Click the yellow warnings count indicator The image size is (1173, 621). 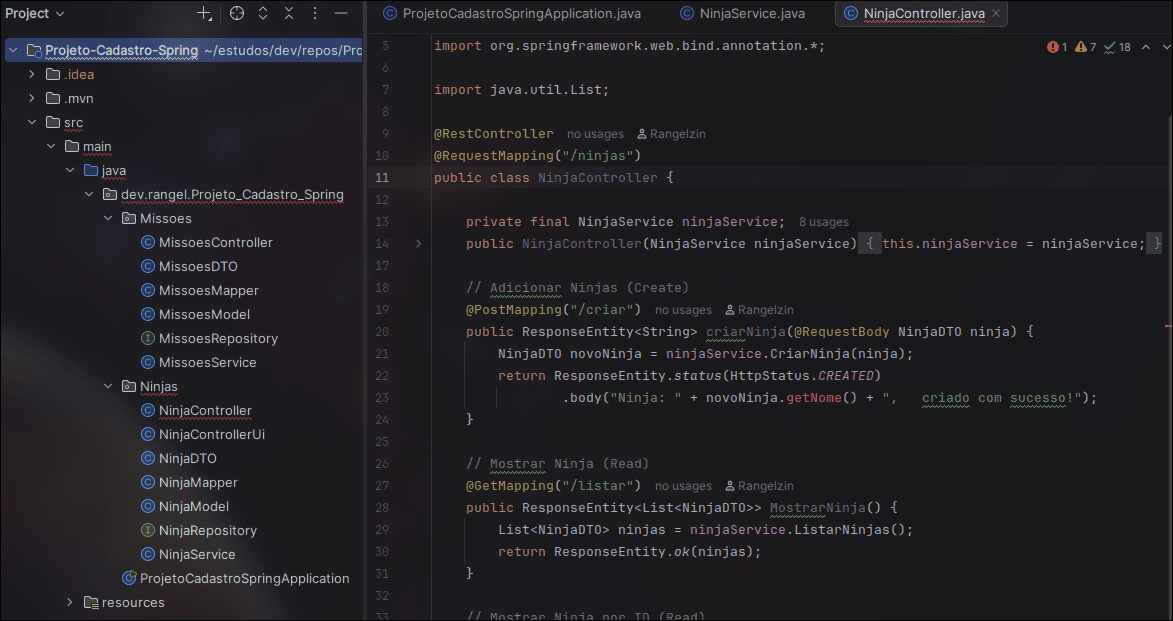[1085, 47]
